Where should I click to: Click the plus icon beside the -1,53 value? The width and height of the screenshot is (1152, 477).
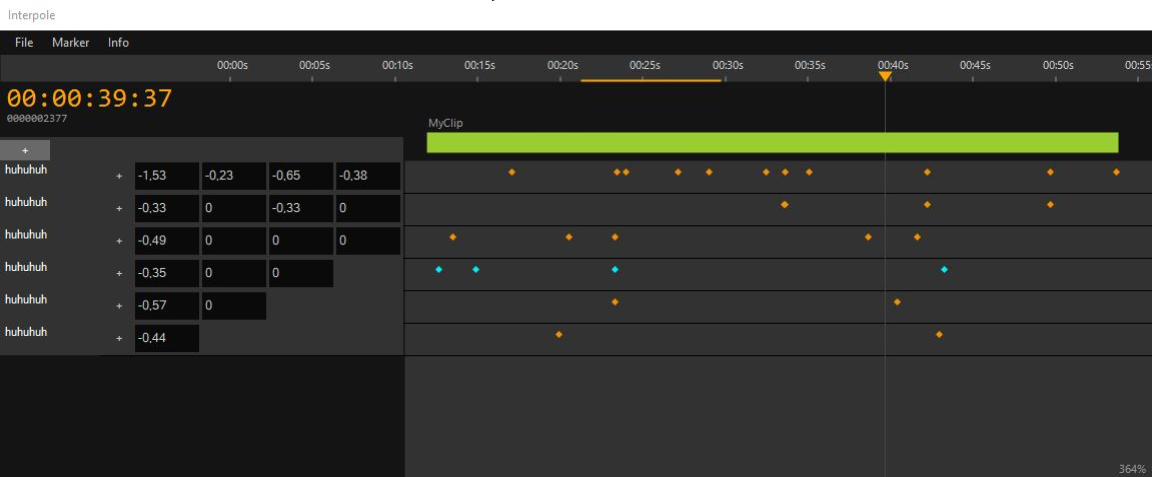click(119, 177)
